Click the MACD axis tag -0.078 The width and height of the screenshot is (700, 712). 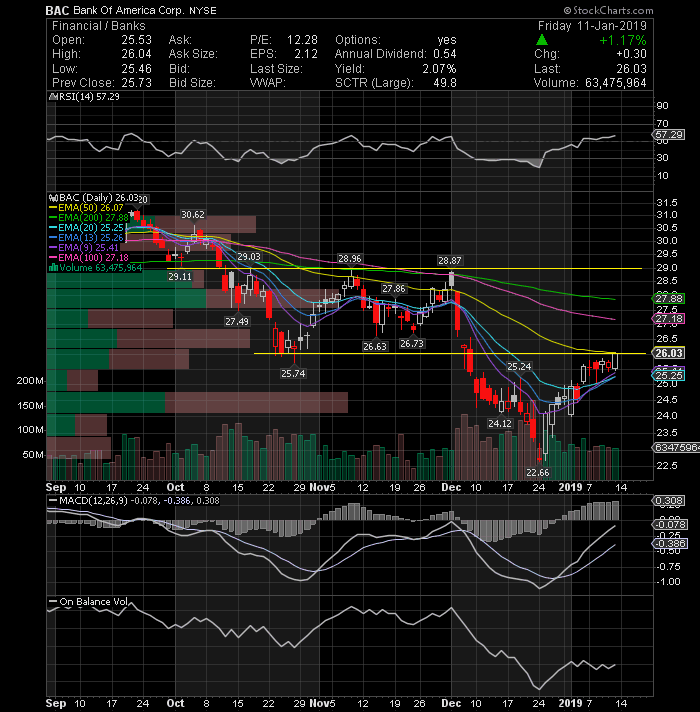(x=670, y=524)
